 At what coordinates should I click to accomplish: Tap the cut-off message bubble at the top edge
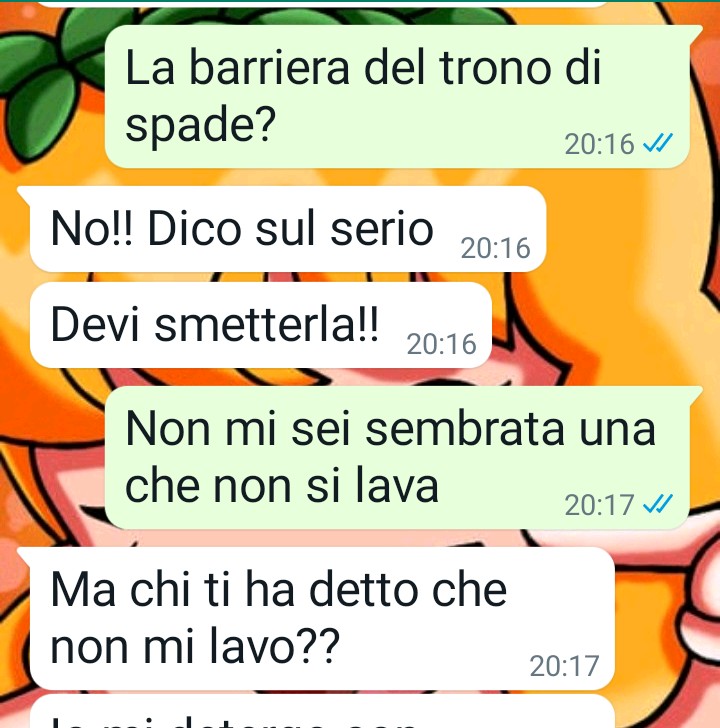coord(322,4)
